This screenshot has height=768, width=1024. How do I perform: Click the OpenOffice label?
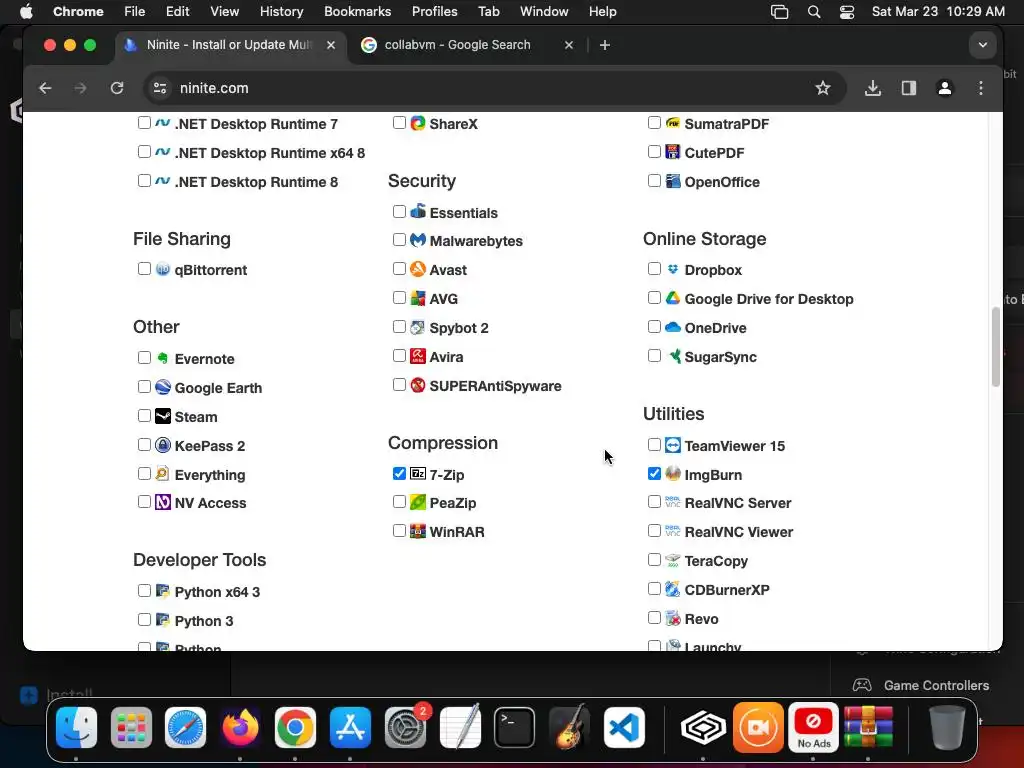tap(722, 182)
